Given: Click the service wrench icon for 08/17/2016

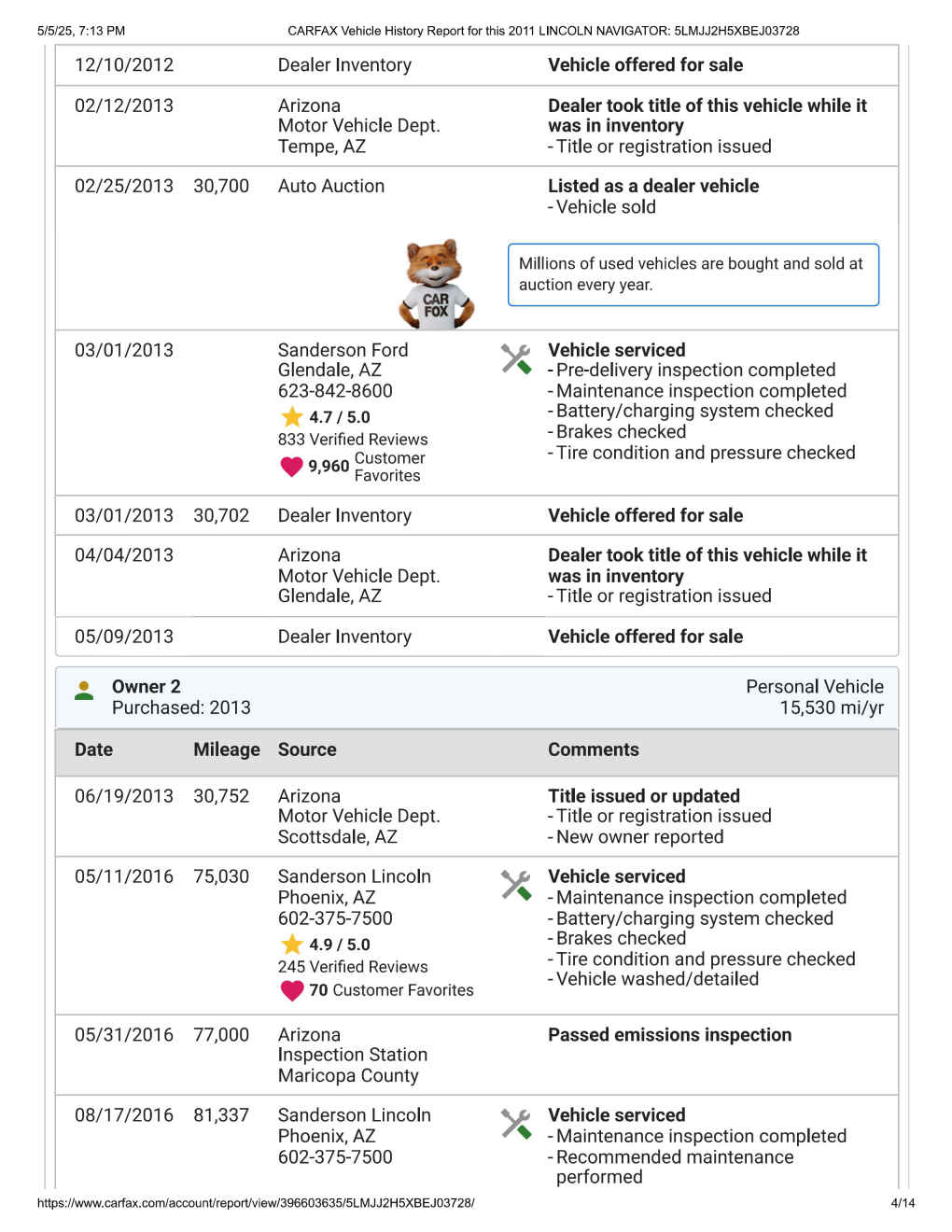Looking at the screenshot, I should click(x=515, y=1123).
